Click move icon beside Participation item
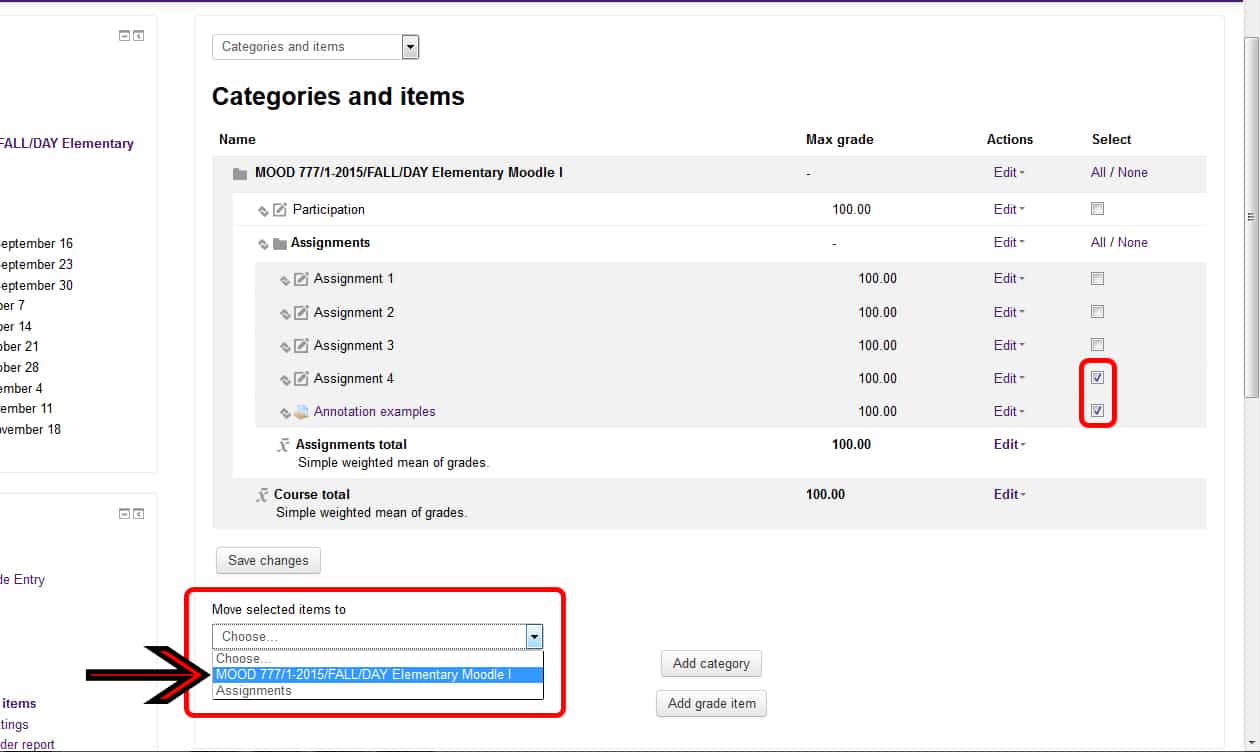1260x752 pixels. [x=264, y=211]
